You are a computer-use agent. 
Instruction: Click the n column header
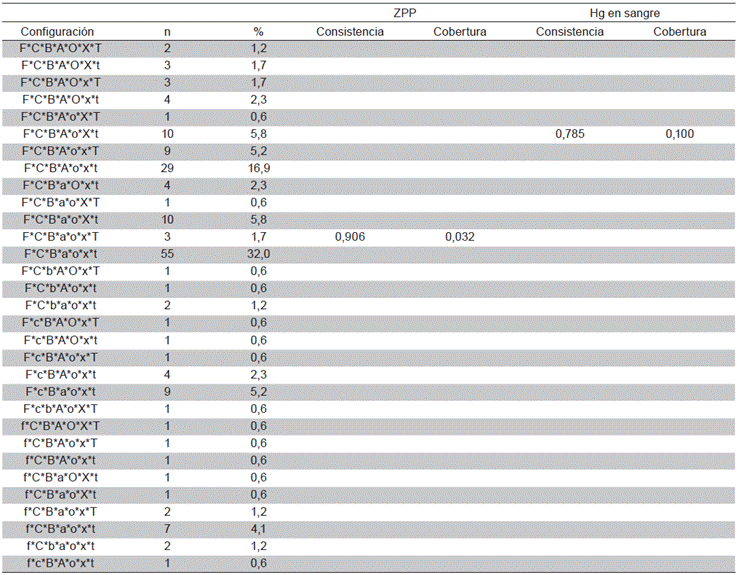coord(167,32)
